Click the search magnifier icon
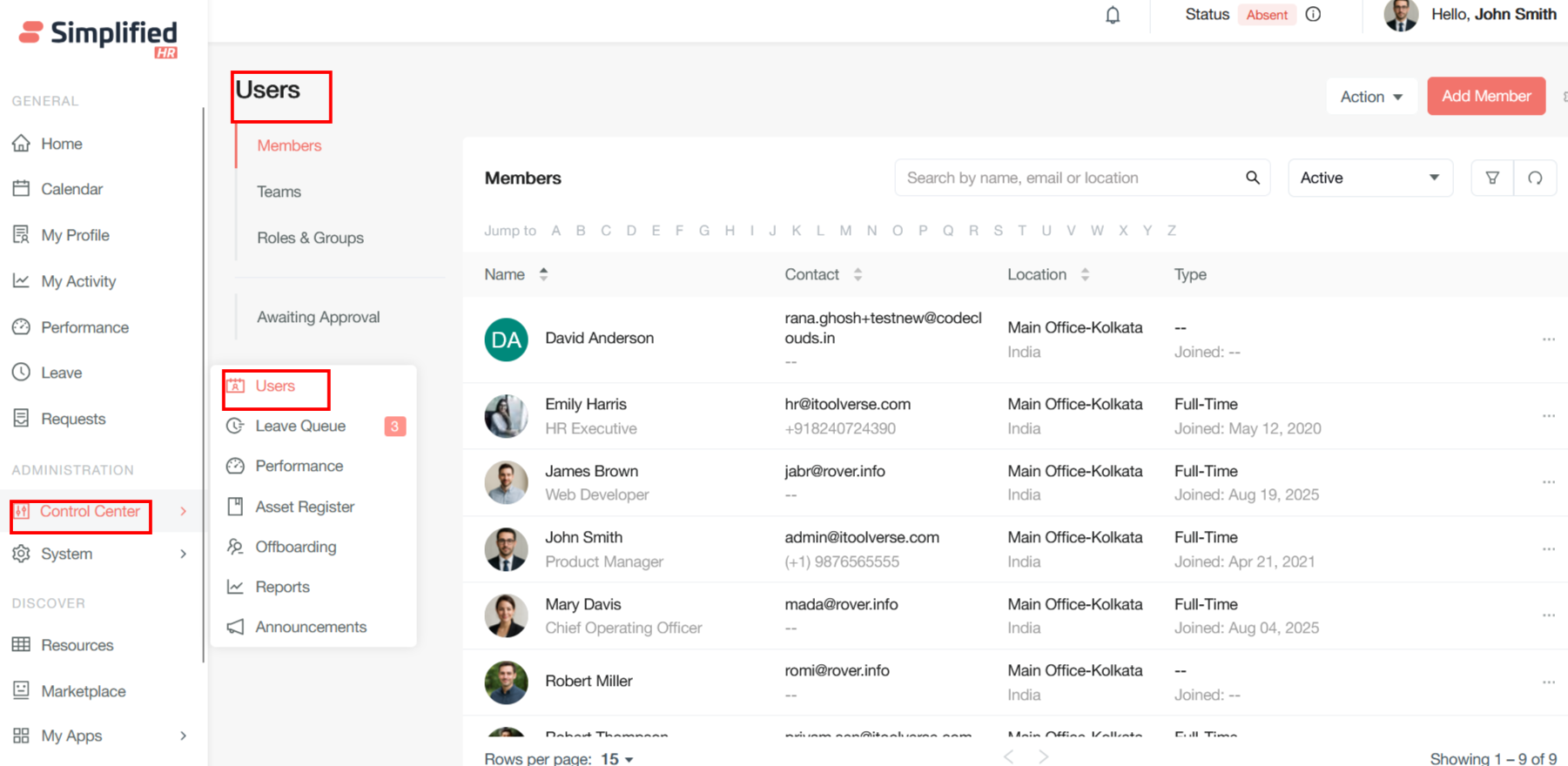The width and height of the screenshot is (1568, 766). tap(1252, 178)
